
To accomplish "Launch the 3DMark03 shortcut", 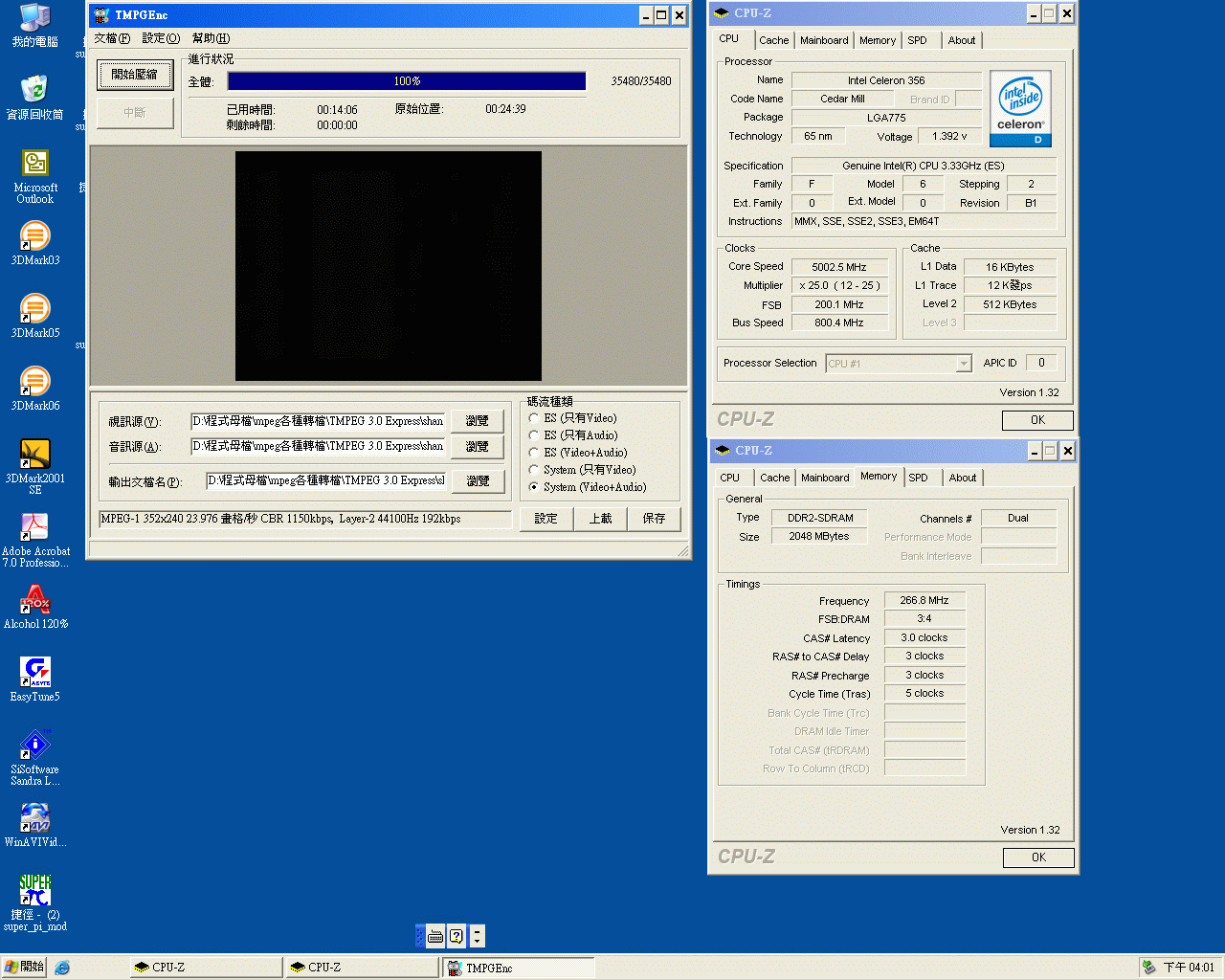I will [x=35, y=242].
